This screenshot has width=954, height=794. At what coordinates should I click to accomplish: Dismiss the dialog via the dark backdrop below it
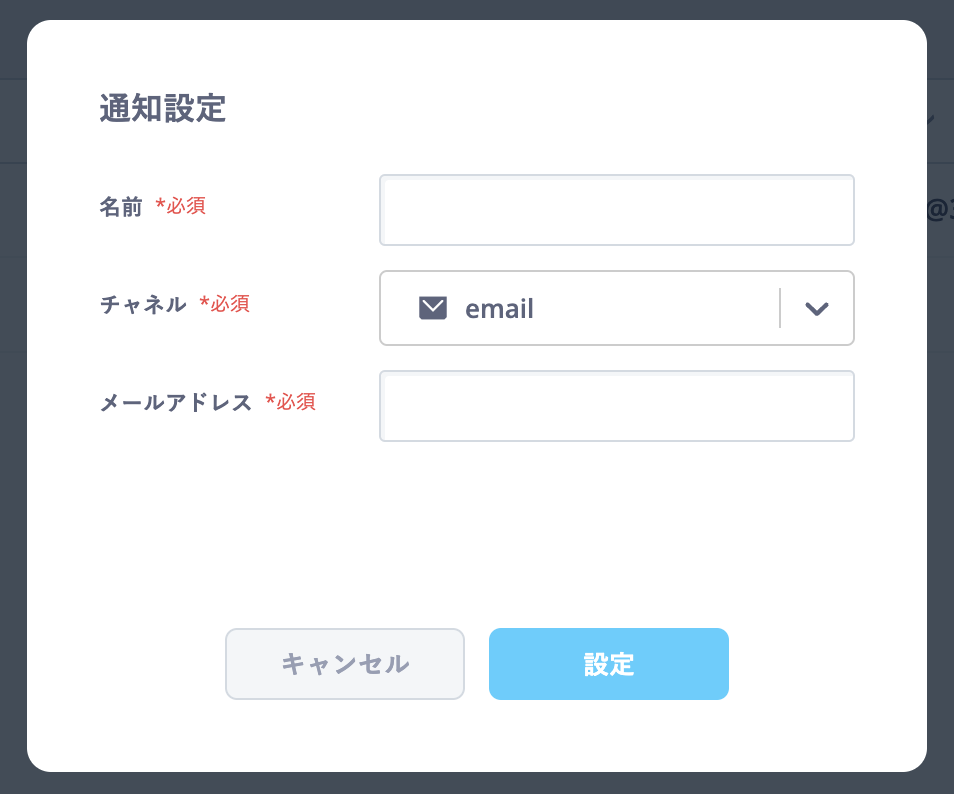477,784
